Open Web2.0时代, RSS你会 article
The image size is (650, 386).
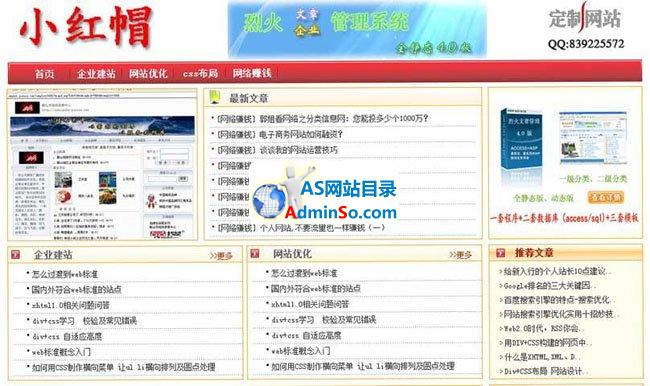543,328
